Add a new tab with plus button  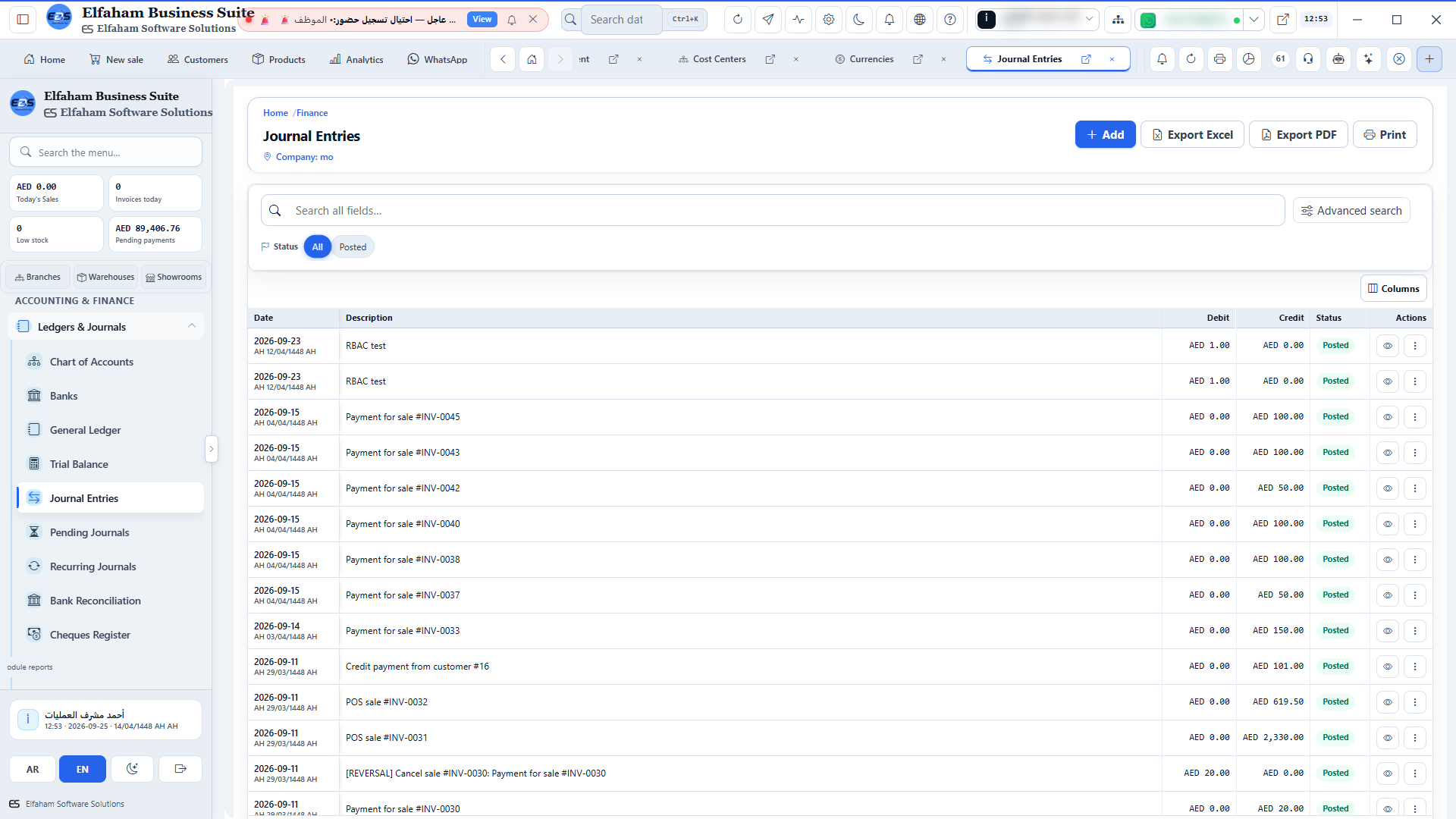click(x=1429, y=58)
